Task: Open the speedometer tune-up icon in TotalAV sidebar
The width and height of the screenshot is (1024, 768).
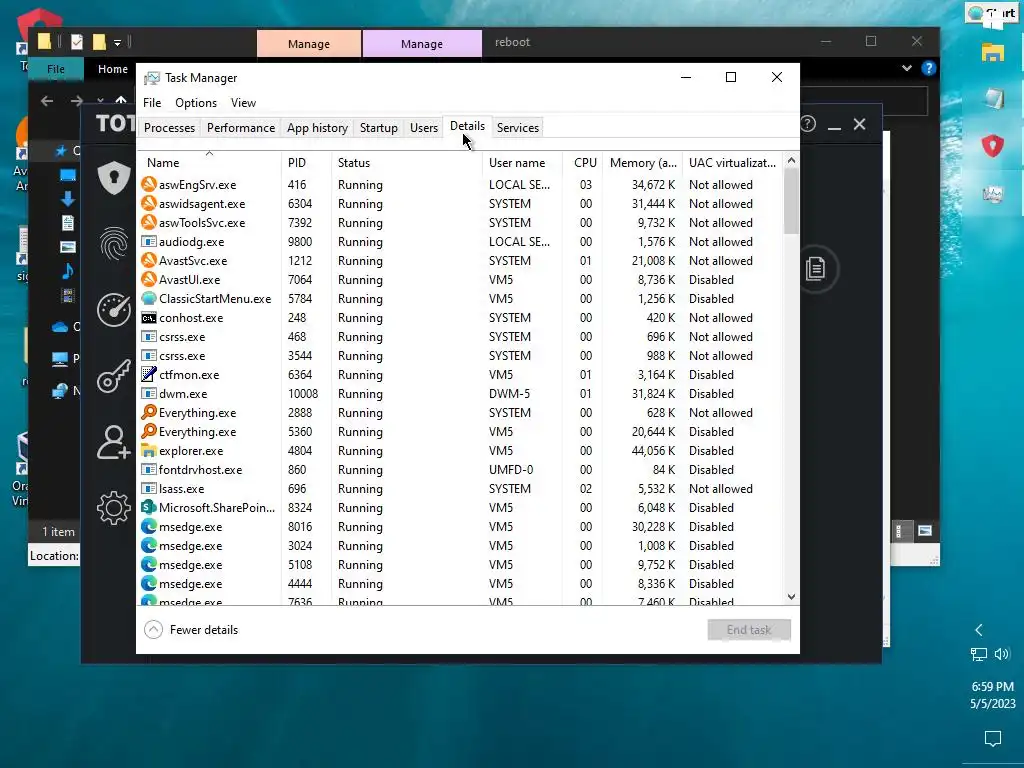Action: 114,310
